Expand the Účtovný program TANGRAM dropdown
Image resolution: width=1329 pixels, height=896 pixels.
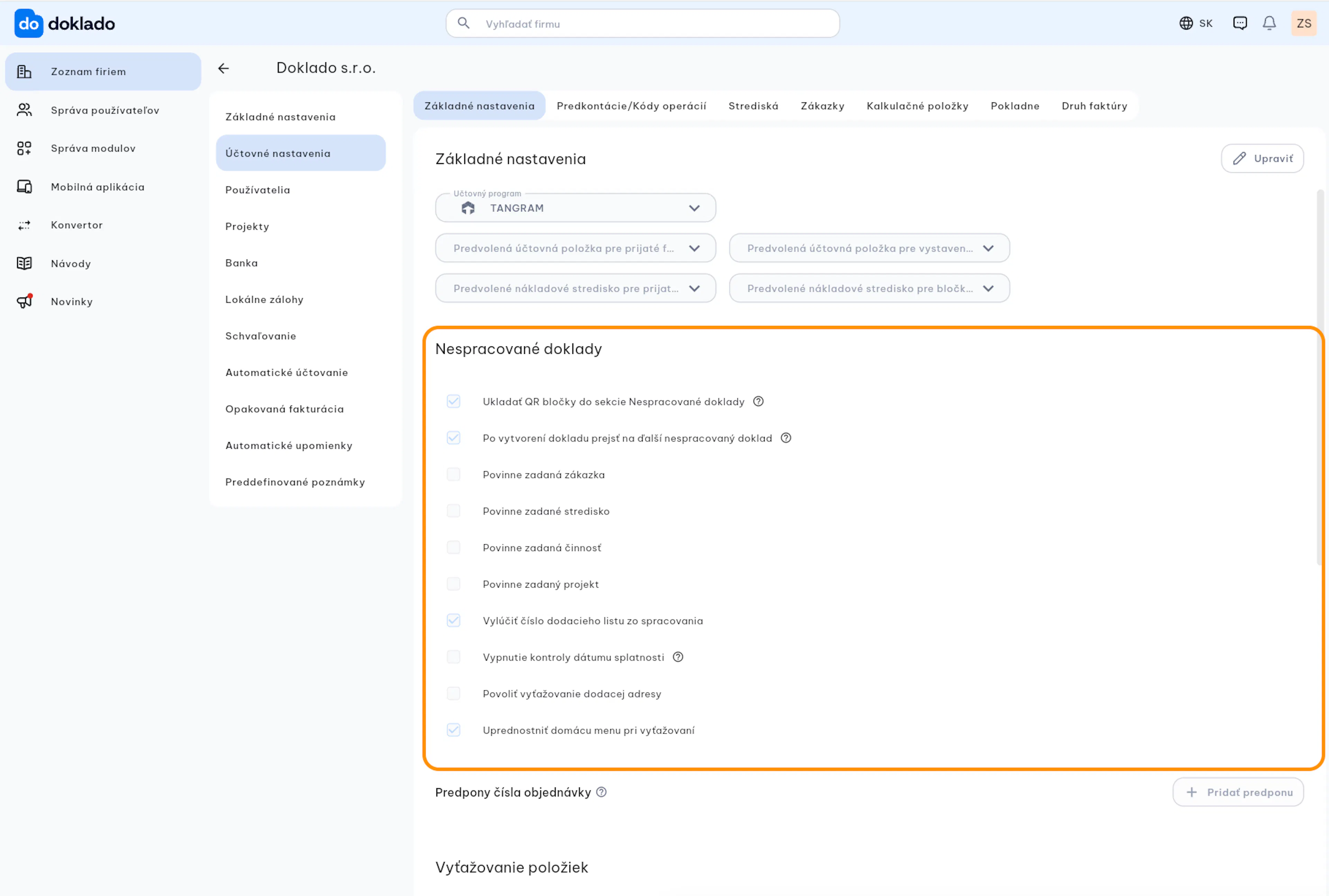575,208
